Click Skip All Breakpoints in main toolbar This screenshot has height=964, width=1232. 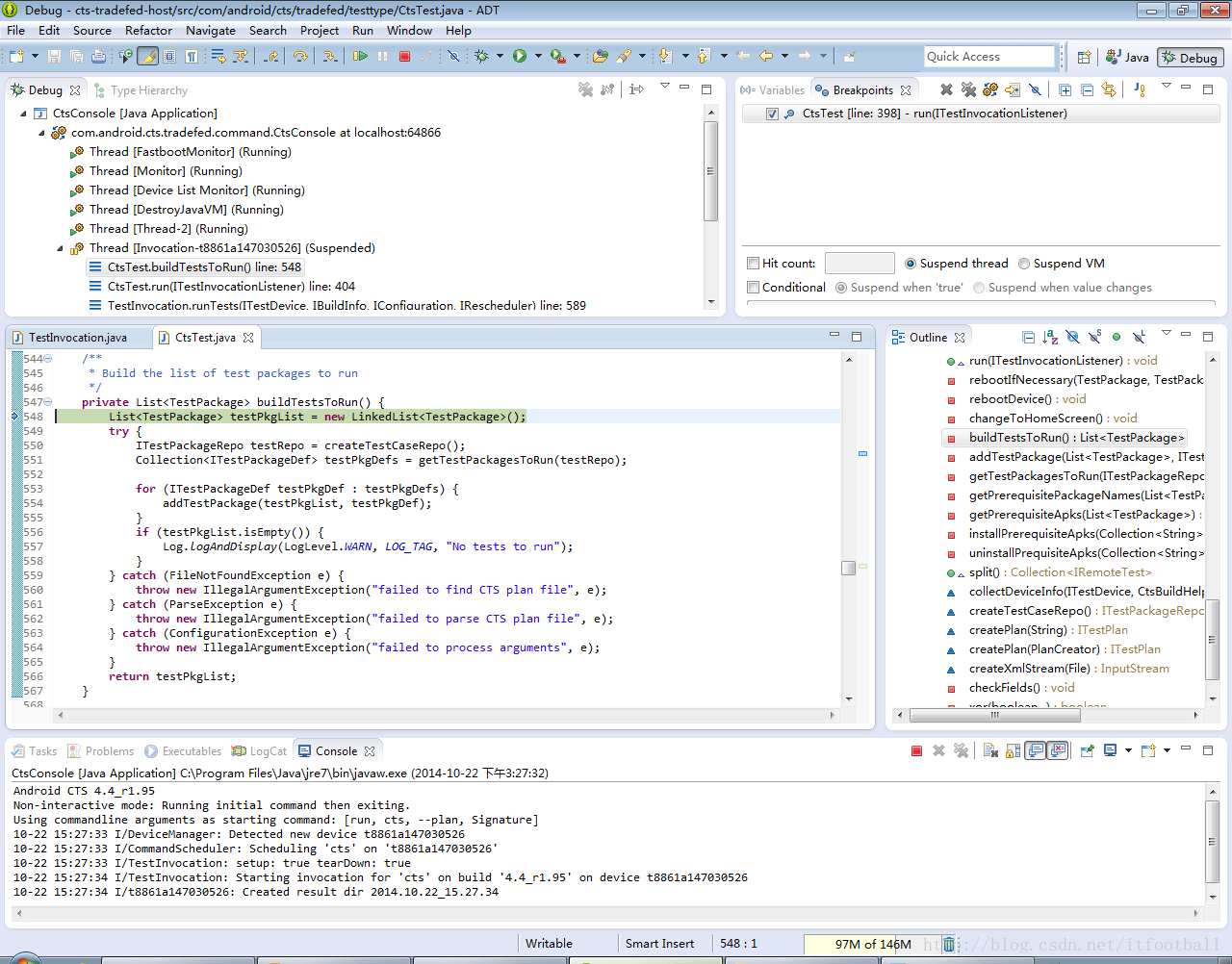[x=453, y=57]
